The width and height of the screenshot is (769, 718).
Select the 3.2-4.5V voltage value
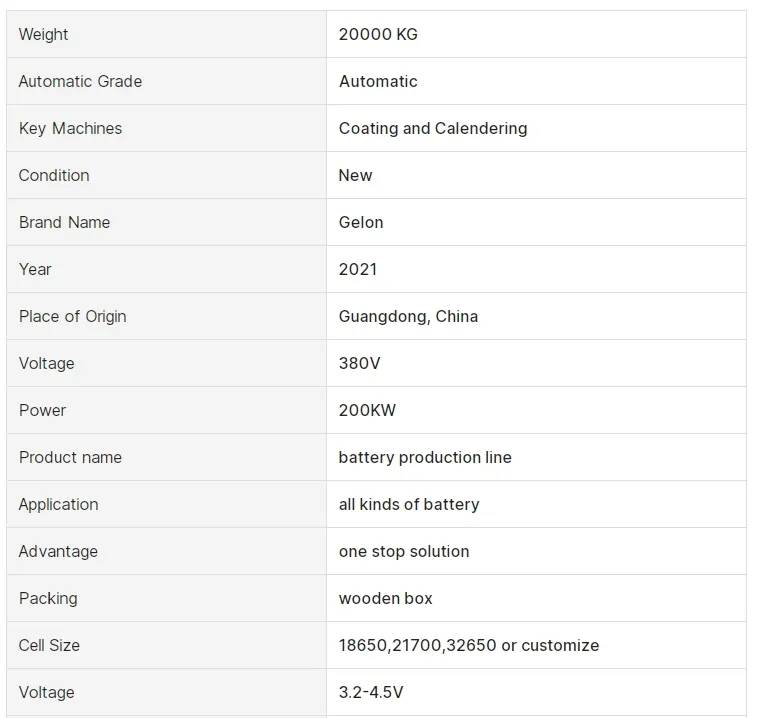pyautogui.click(x=371, y=692)
